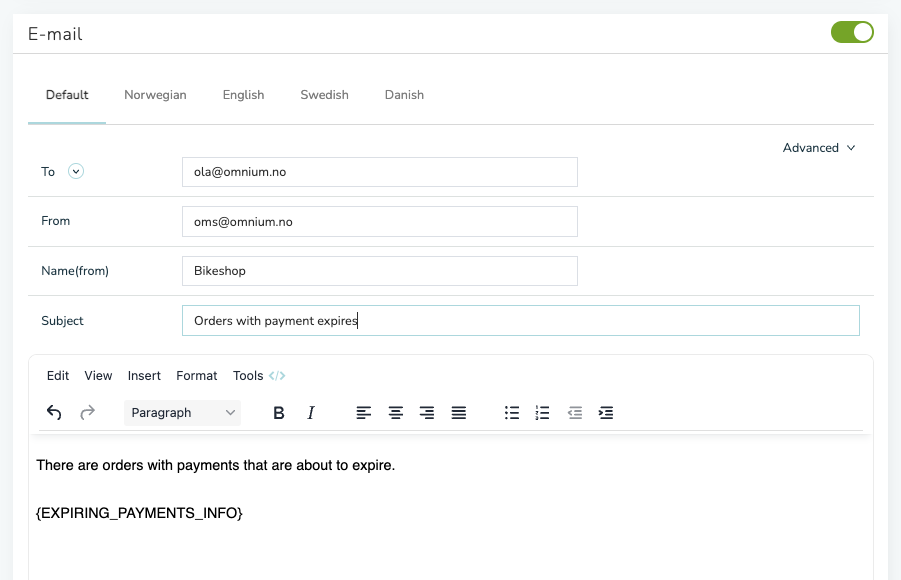Align text right
Image resolution: width=901 pixels, height=580 pixels.
coord(427,413)
